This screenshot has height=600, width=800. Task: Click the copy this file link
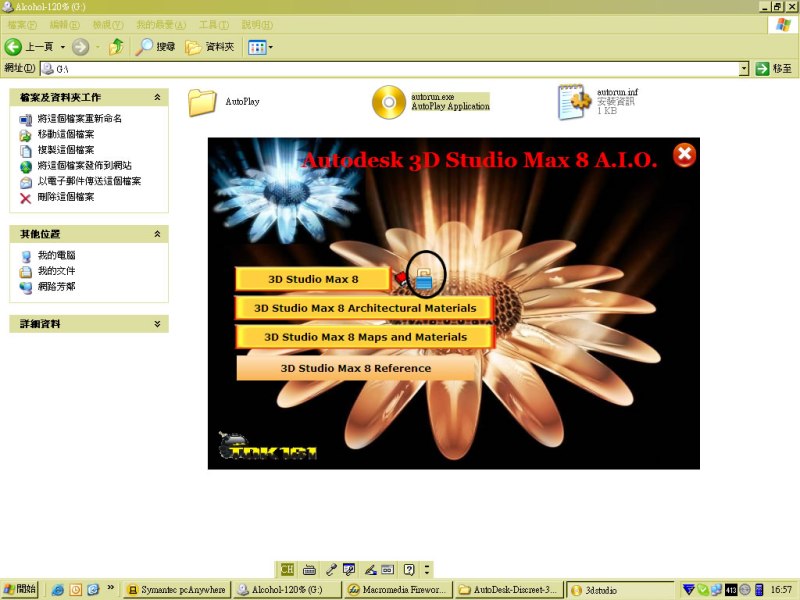66,150
